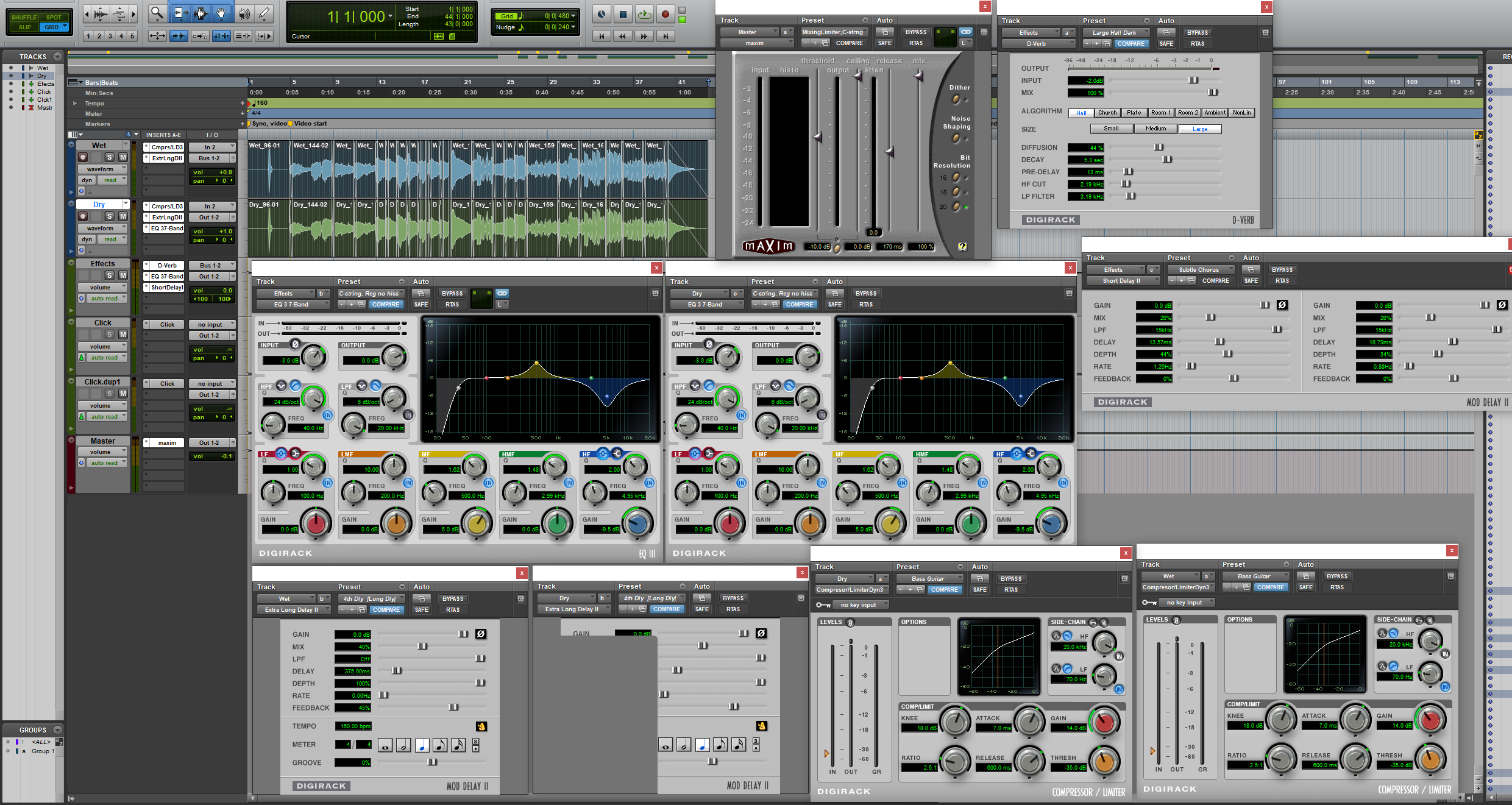Open maxim insert on Master track
Image resolution: width=1512 pixels, height=805 pixels.
[167, 443]
